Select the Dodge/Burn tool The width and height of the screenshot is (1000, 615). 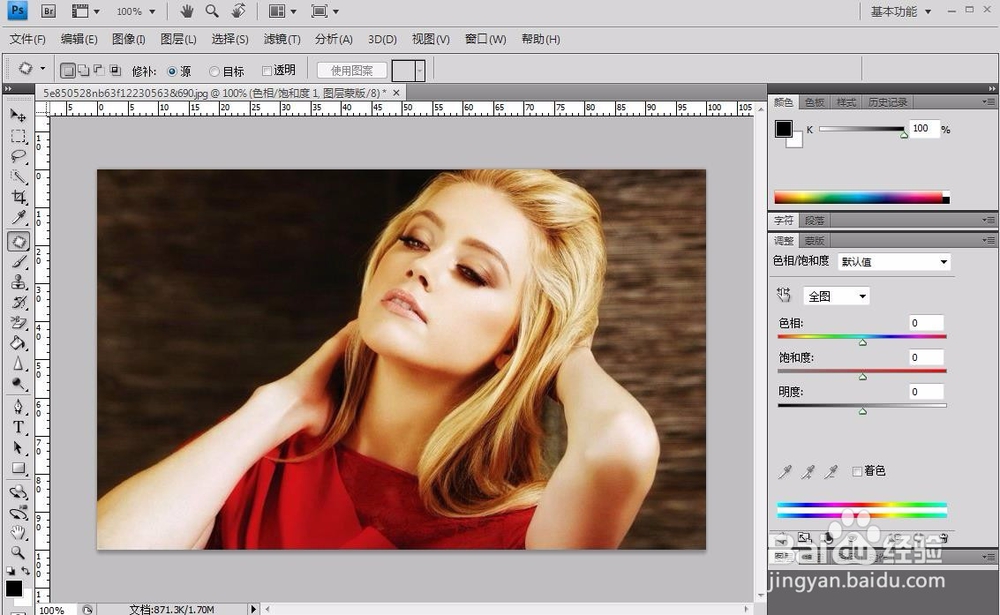[18, 383]
